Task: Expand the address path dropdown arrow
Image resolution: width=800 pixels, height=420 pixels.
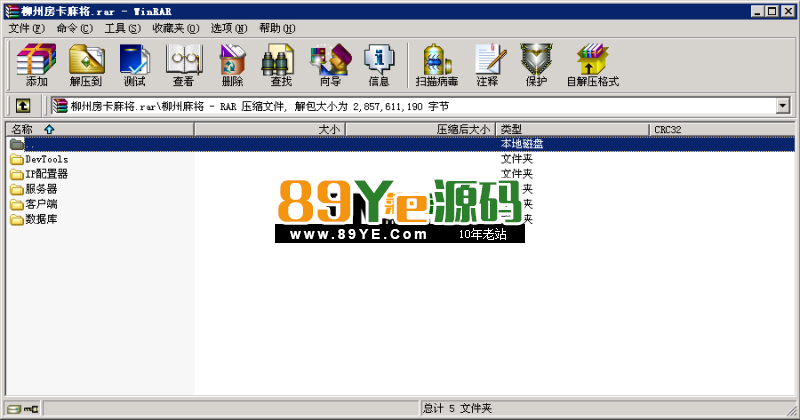Action: tap(783, 106)
